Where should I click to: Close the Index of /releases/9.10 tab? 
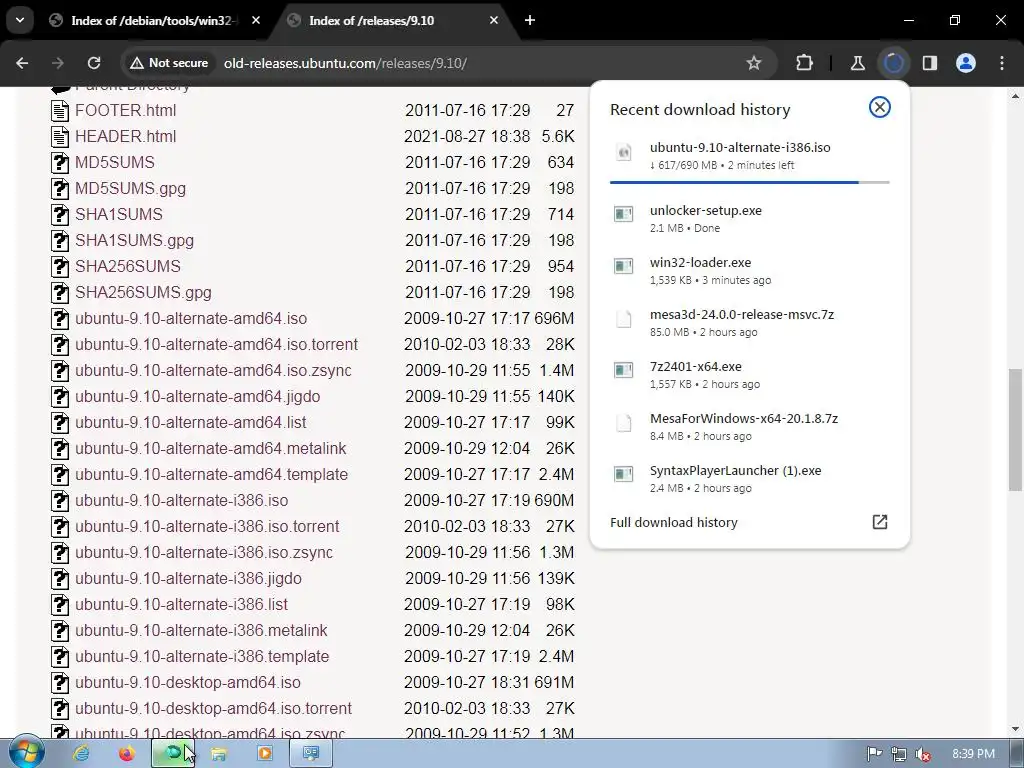(494, 20)
